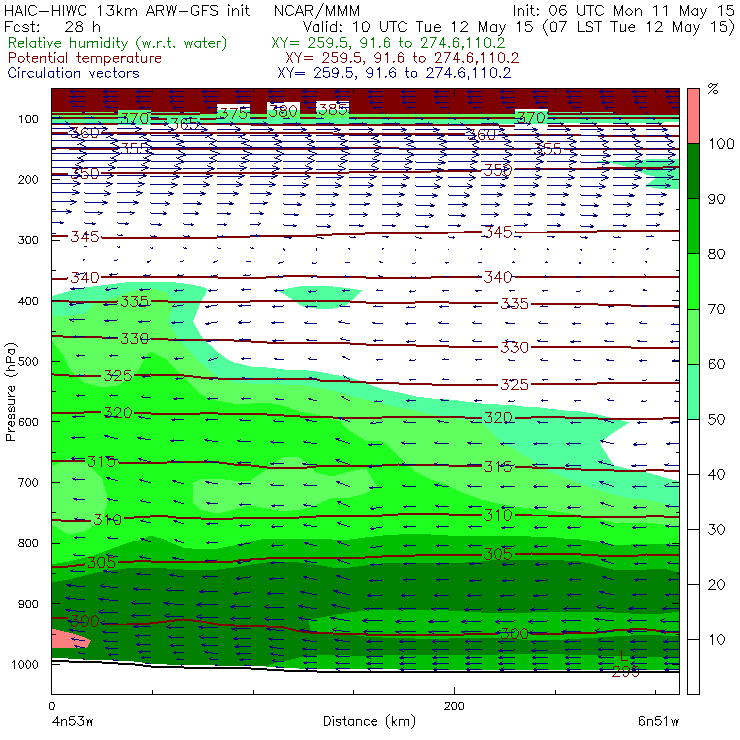Screen dimensions: 740x740
Task: Click the '1000' pressure axis tick label
Action: (25, 664)
